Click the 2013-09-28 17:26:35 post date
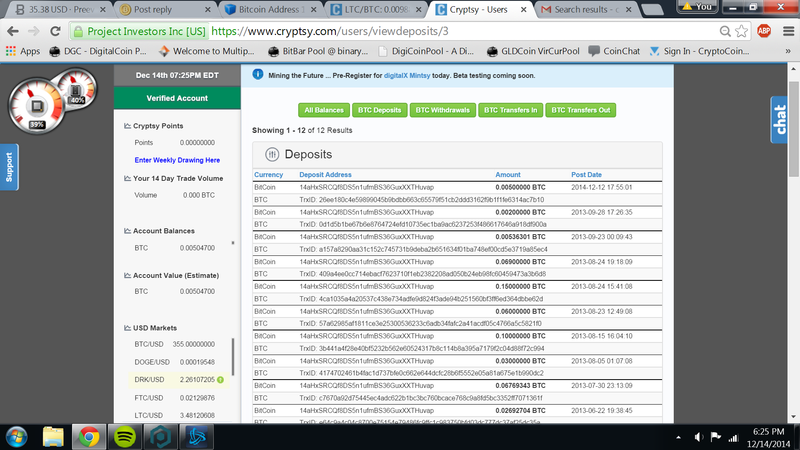Viewport: 800px width, 450px height. [602, 212]
